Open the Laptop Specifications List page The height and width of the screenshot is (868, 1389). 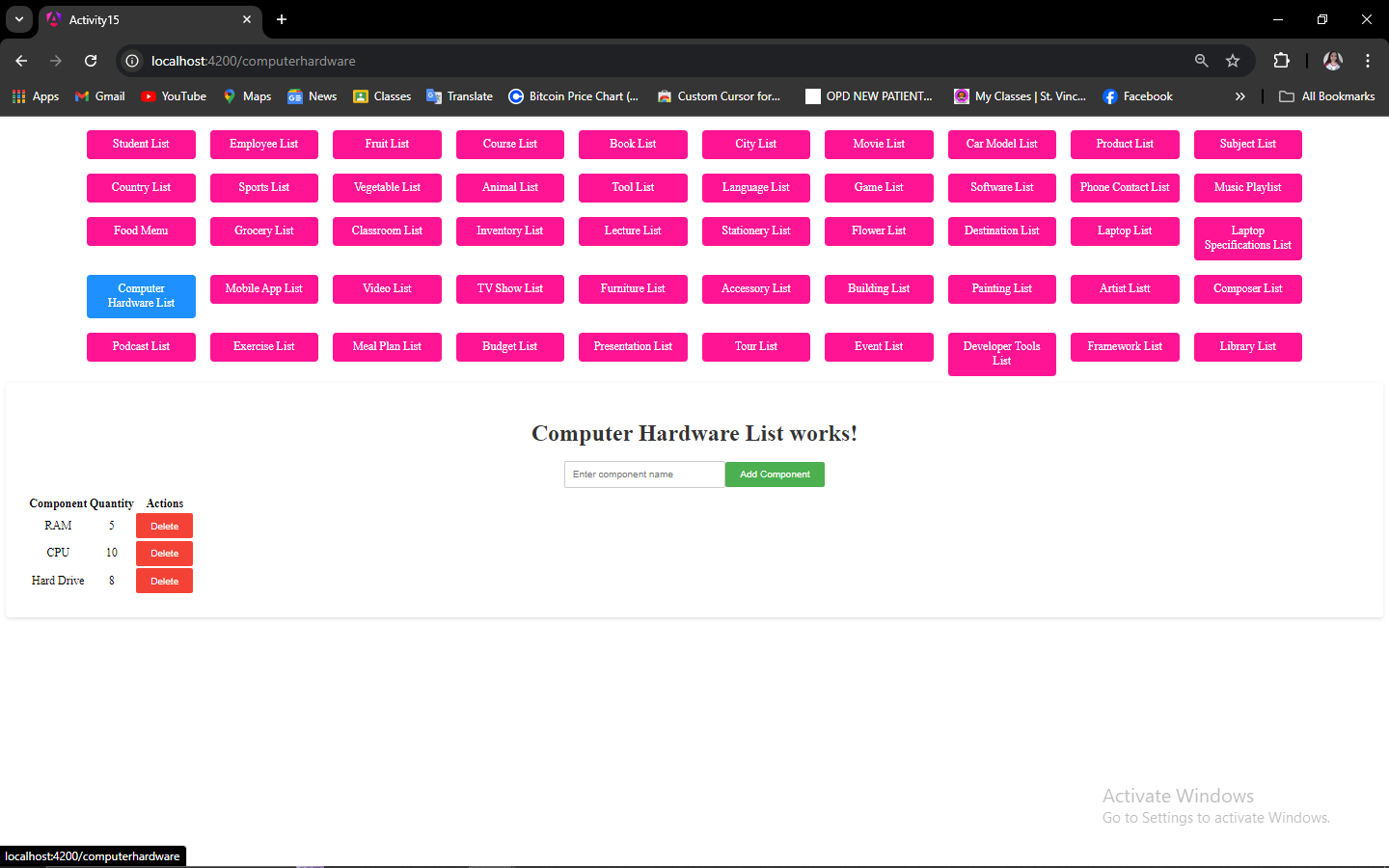tap(1248, 238)
